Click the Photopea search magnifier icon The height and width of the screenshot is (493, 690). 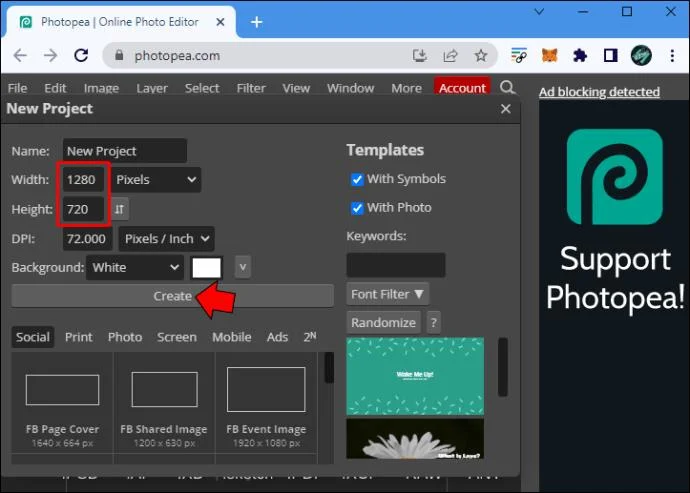[507, 87]
